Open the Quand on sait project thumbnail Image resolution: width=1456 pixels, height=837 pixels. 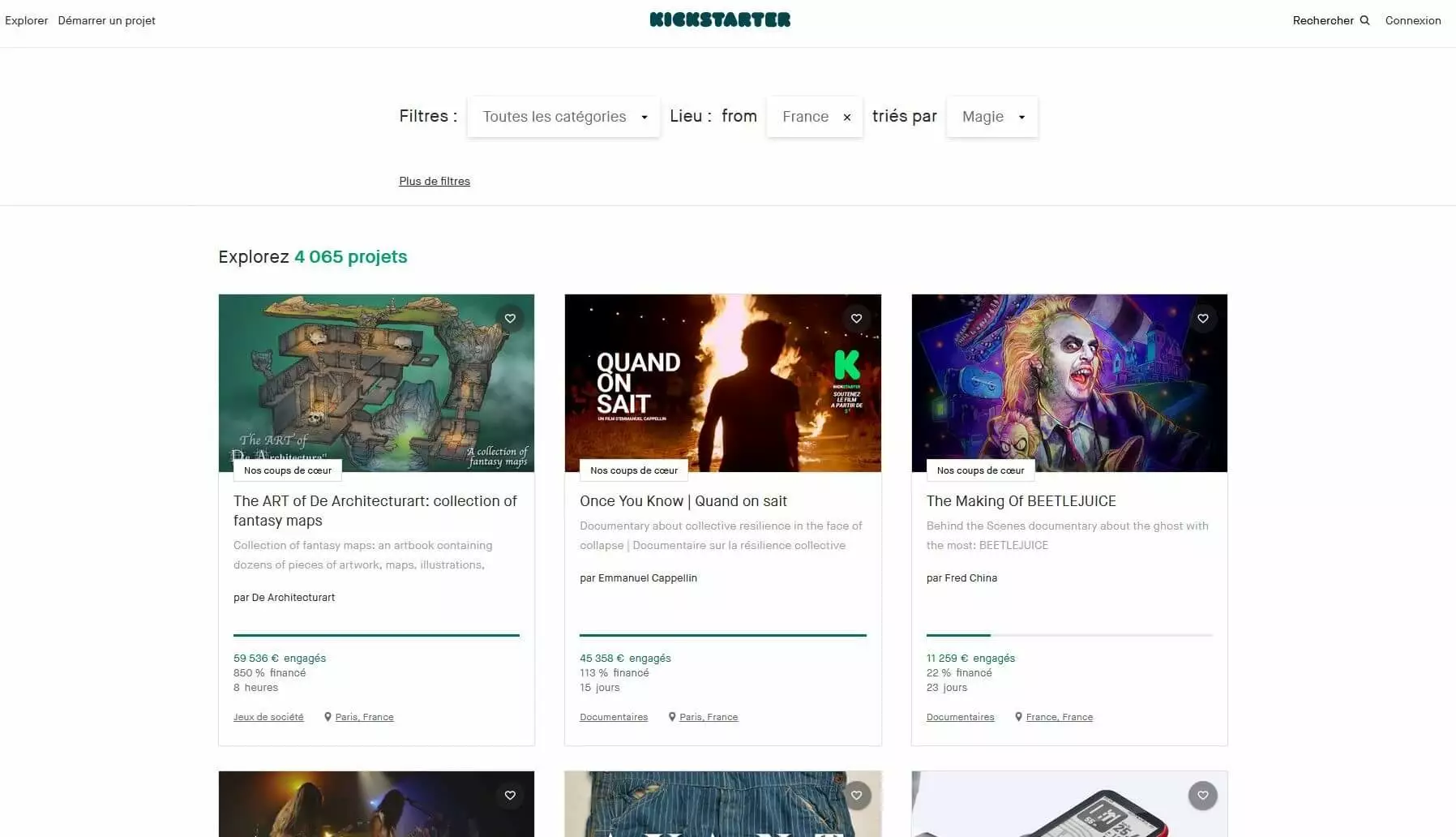click(723, 383)
